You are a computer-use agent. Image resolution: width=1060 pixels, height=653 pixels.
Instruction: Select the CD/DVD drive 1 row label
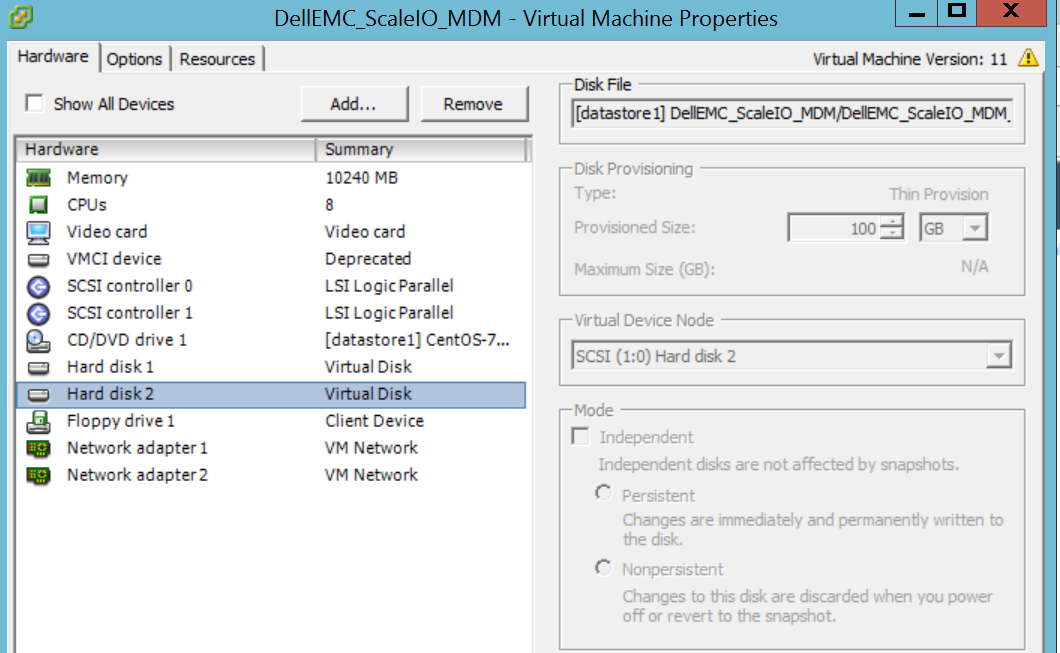pos(126,340)
